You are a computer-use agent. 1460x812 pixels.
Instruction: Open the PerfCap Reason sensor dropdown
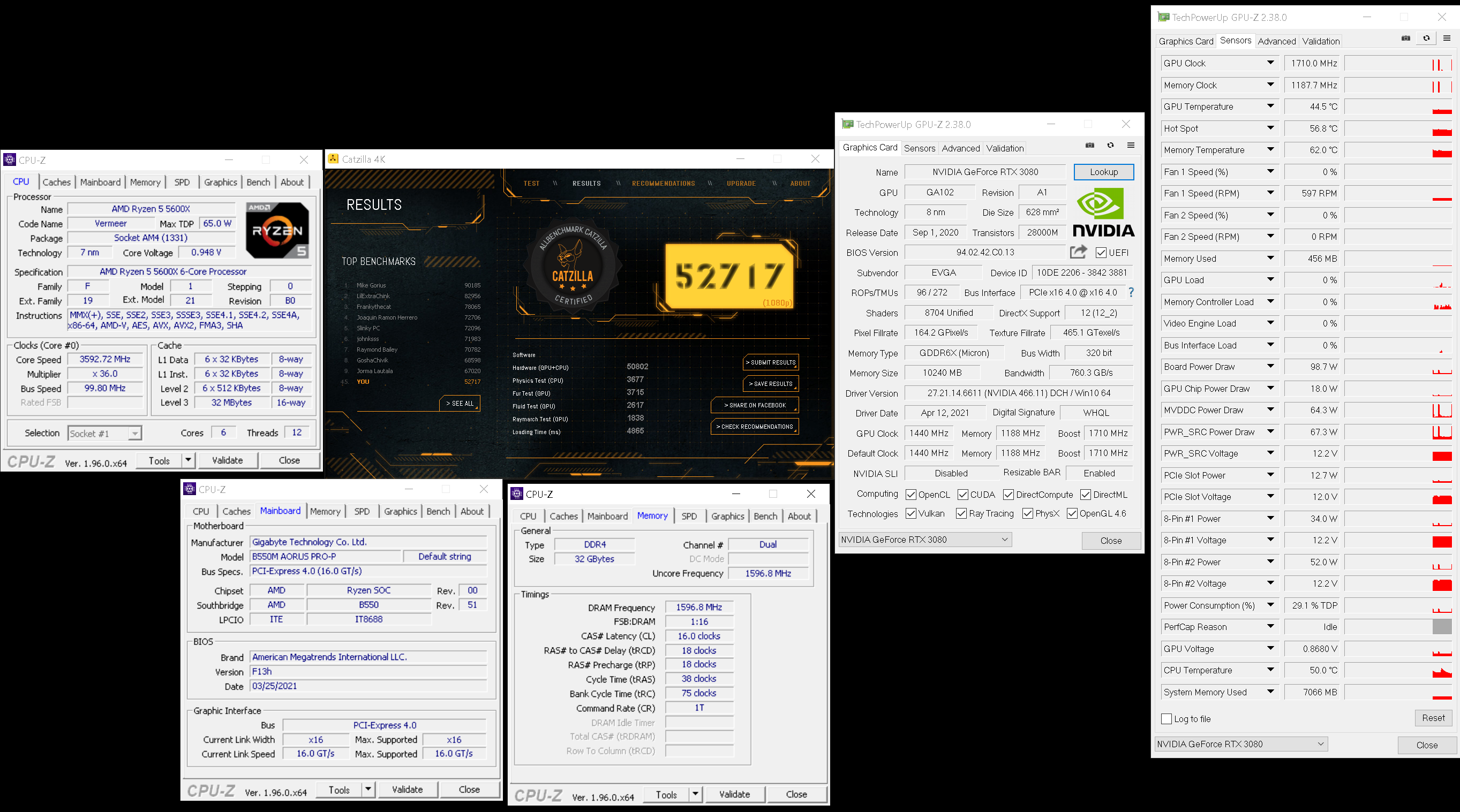[1271, 626]
